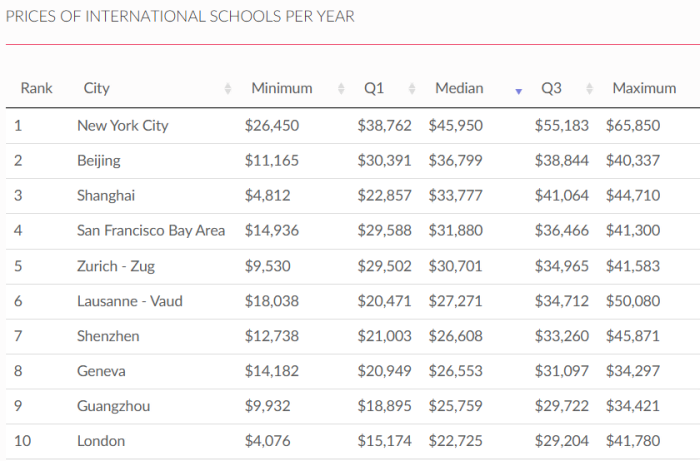Sort the table by the Rank header
The image size is (700, 461).
click(36, 88)
